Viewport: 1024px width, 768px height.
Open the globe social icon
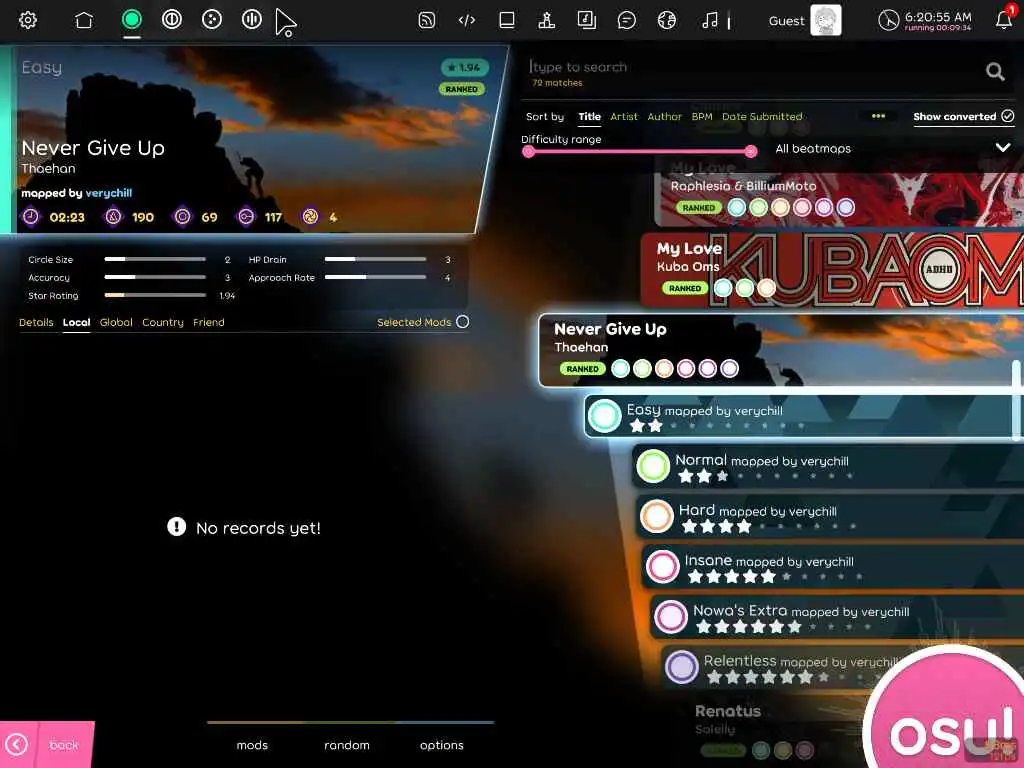[x=666, y=20]
